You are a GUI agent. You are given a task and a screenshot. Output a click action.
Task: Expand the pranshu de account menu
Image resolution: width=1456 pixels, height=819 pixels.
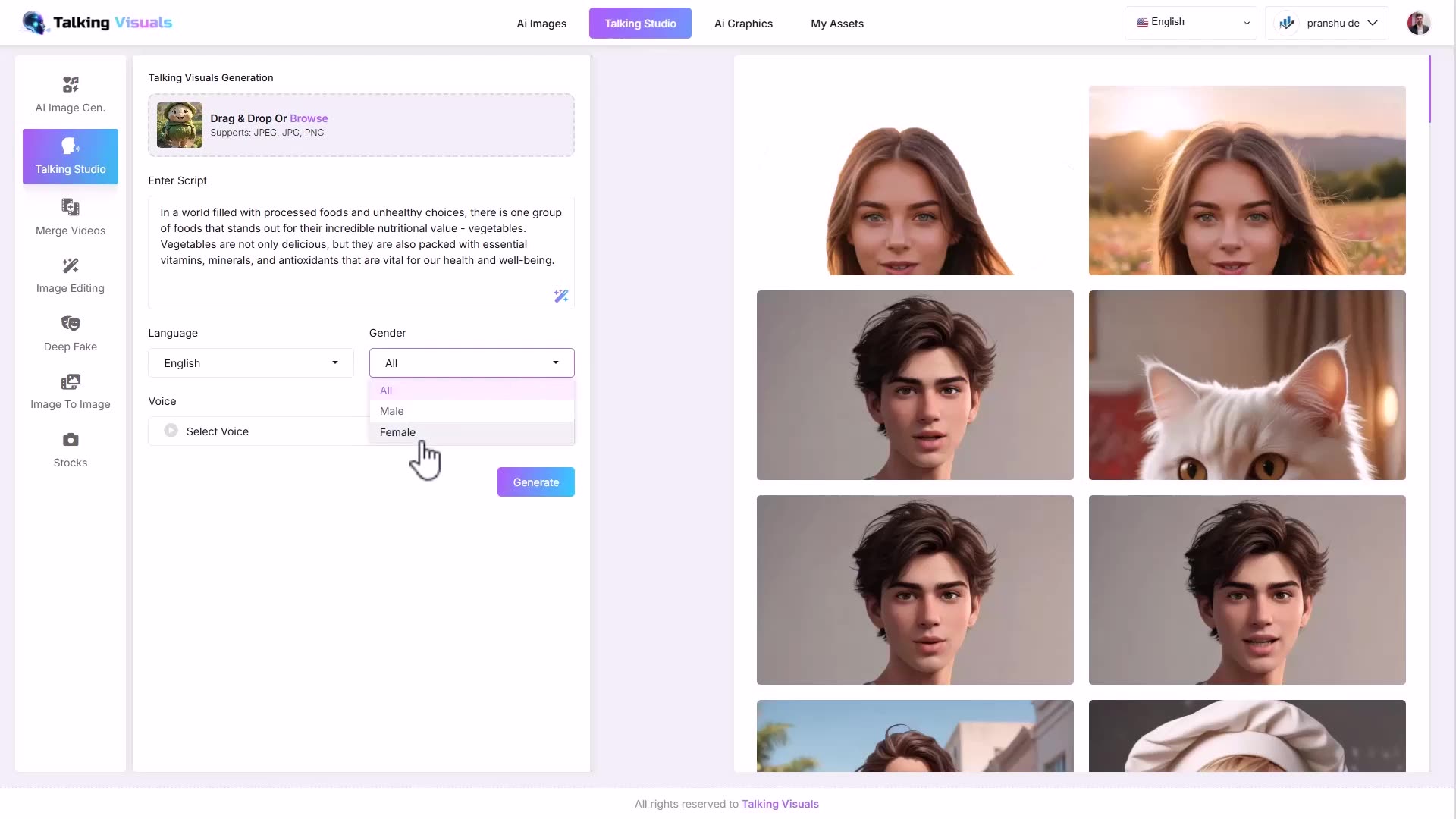1327,23
